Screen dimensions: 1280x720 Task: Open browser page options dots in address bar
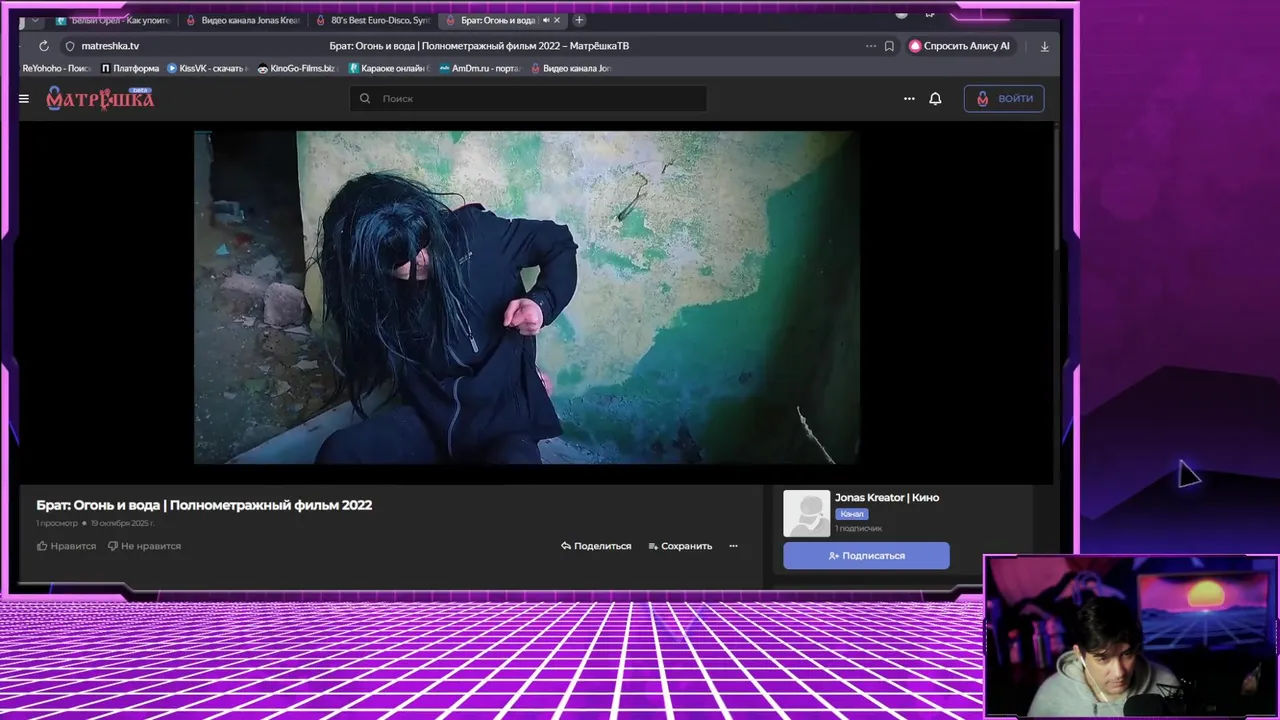pyautogui.click(x=871, y=46)
